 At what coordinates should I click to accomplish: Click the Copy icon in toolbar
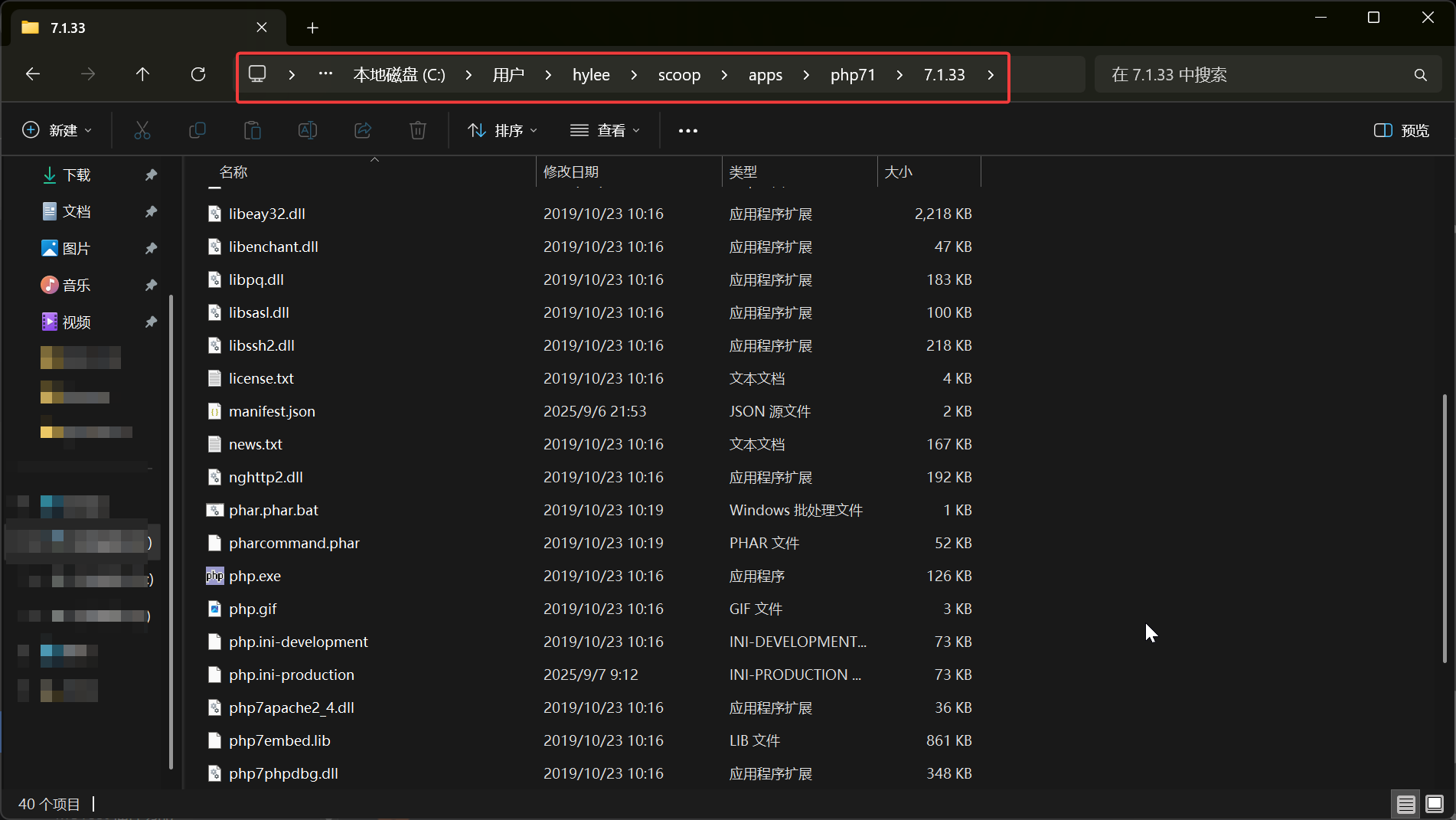coord(198,130)
